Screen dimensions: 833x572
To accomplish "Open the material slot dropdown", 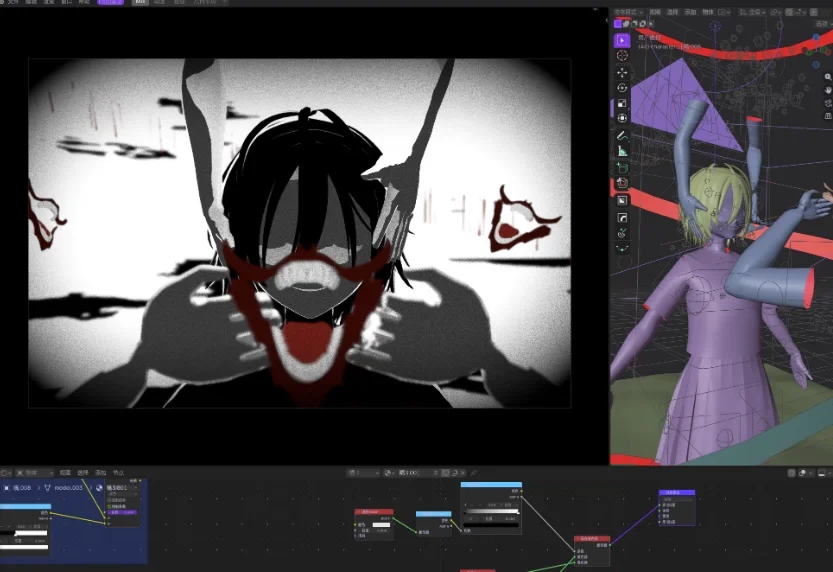I will (363, 473).
